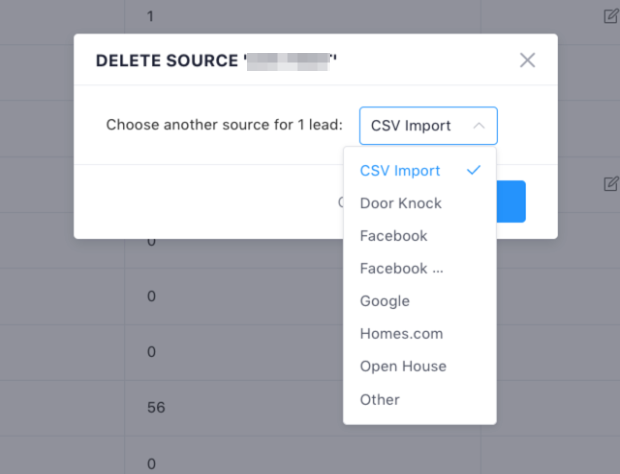Select the highlighted CSV Import option in the list
The width and height of the screenshot is (620, 474).
[400, 171]
